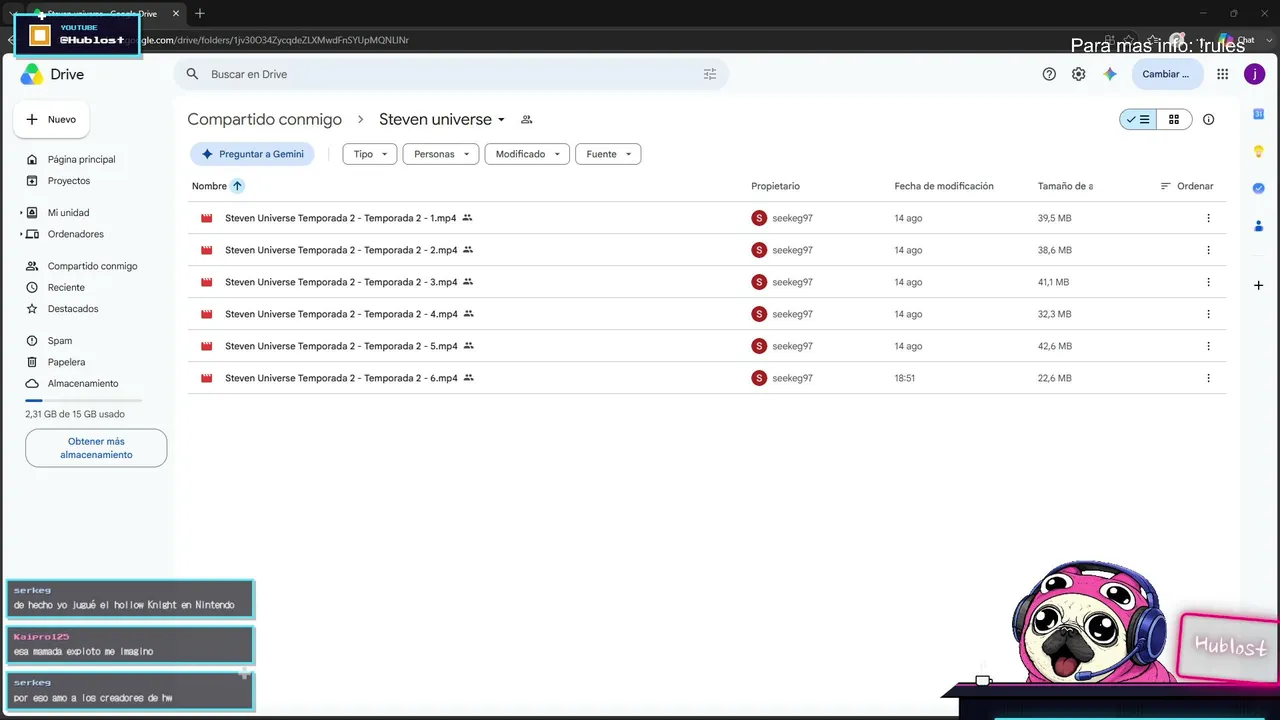
Task: Open the Personas filter dropdown
Action: (x=441, y=154)
